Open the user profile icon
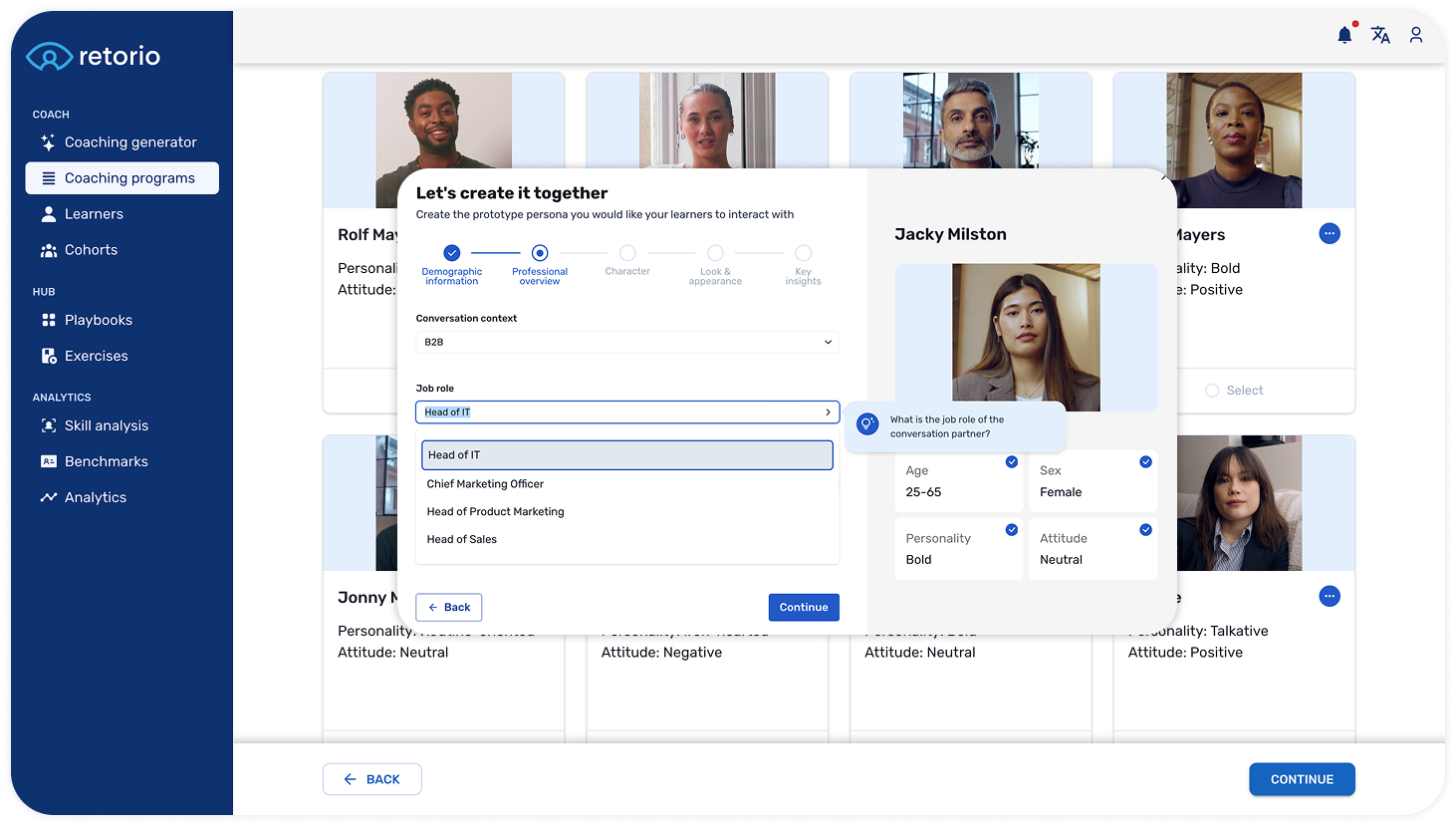Viewport: 1456px width, 826px height. (1415, 36)
